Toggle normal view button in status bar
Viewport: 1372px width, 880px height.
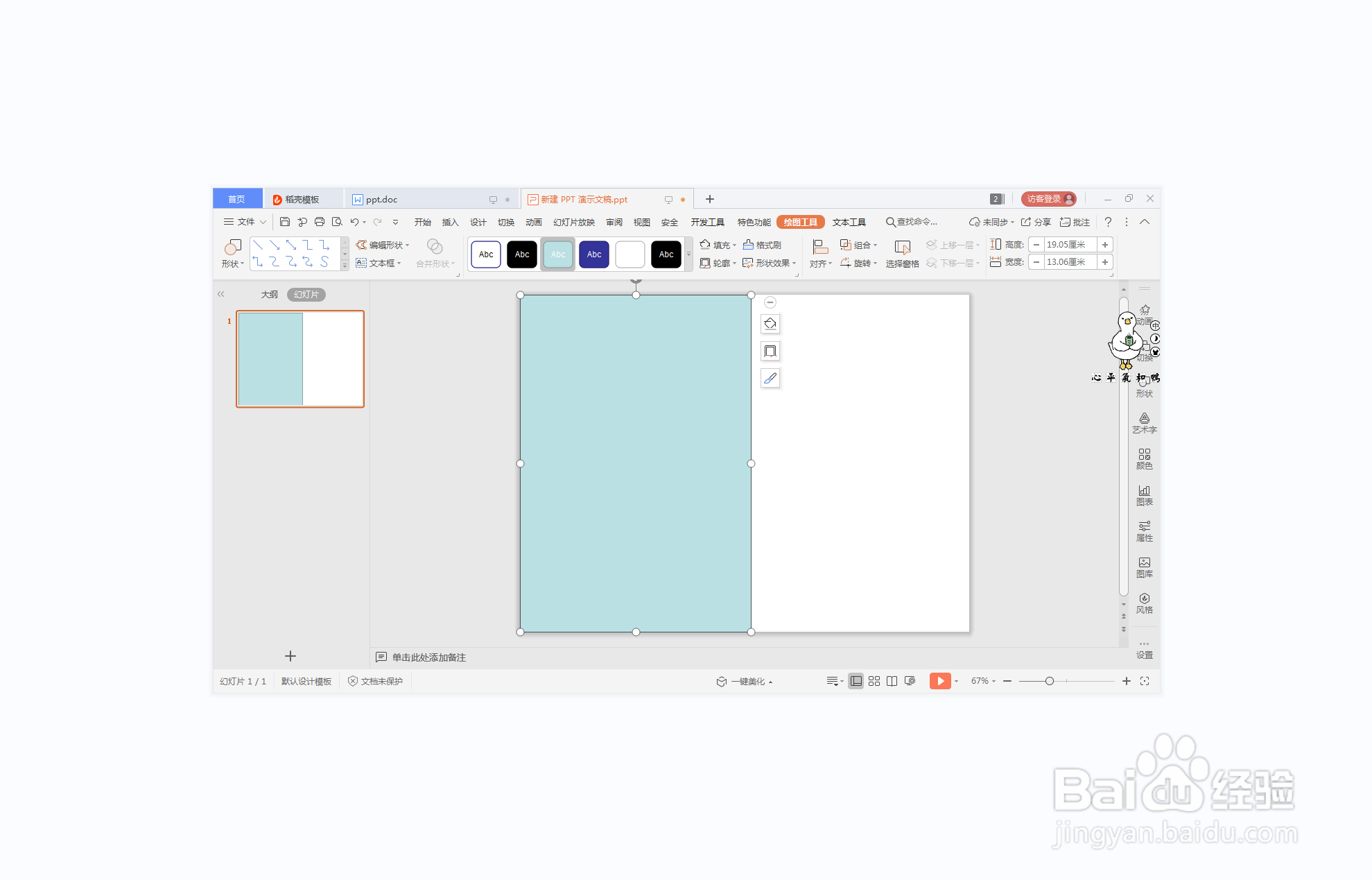(x=856, y=681)
